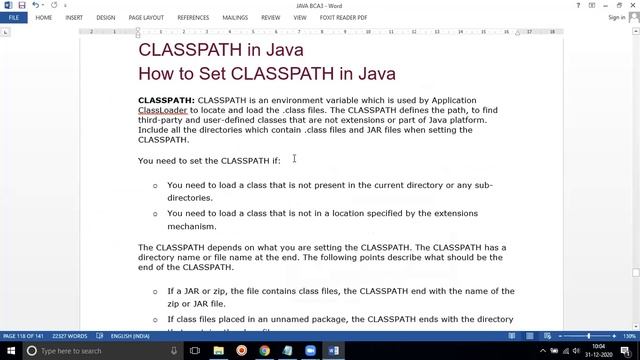Open the PAGE LAYOUT tab
The image size is (640, 360).
[x=146, y=18]
